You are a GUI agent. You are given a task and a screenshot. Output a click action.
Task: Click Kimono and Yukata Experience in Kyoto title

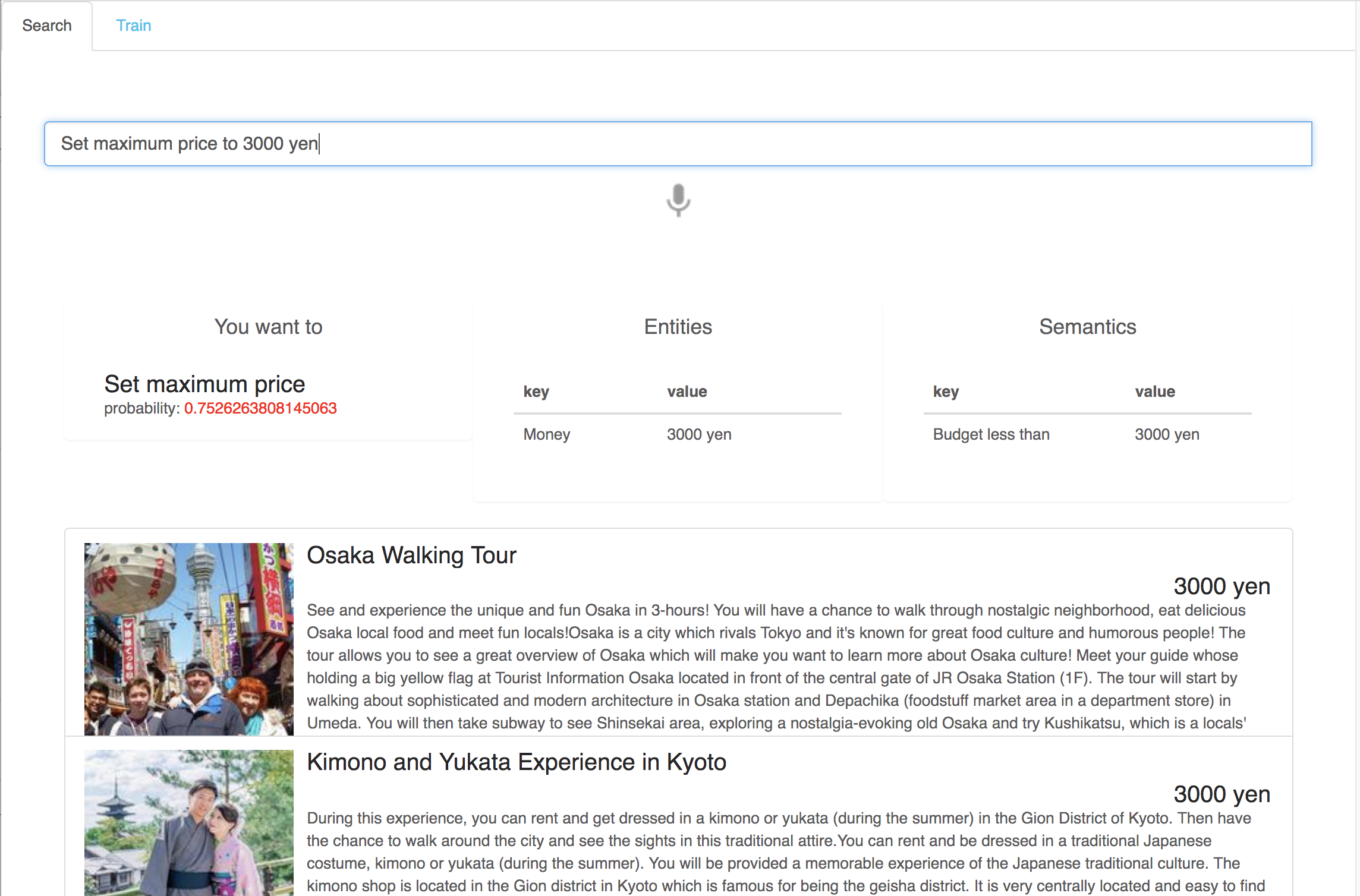tap(516, 762)
